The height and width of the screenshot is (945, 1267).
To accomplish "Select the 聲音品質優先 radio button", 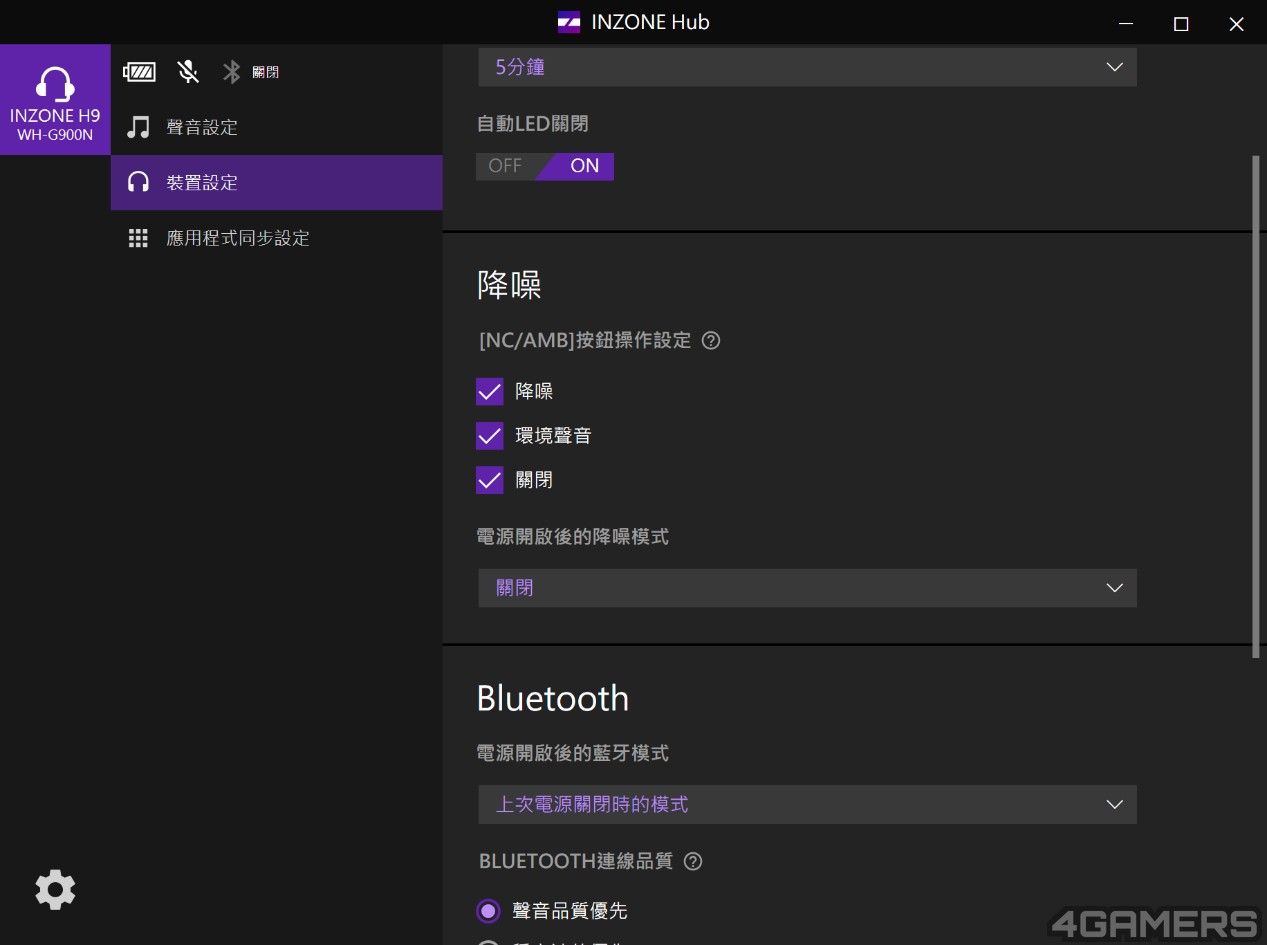I will pos(488,911).
